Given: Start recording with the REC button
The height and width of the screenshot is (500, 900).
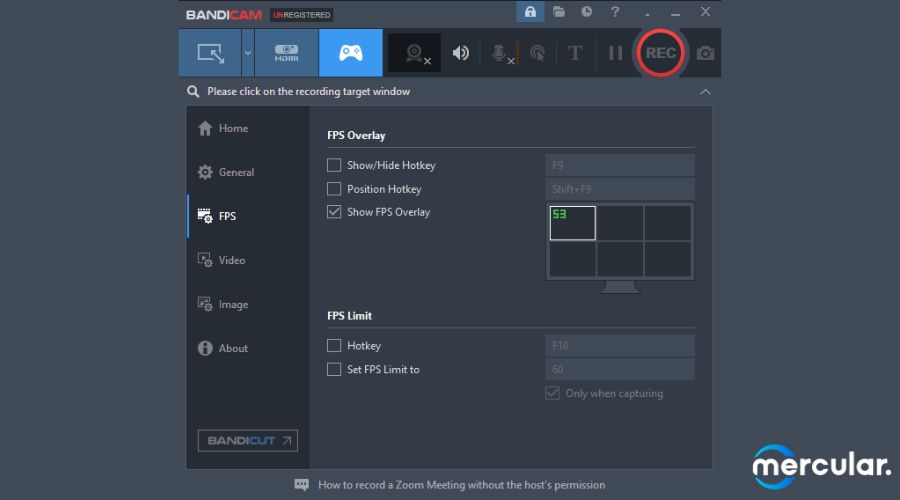Looking at the screenshot, I should 660,53.
